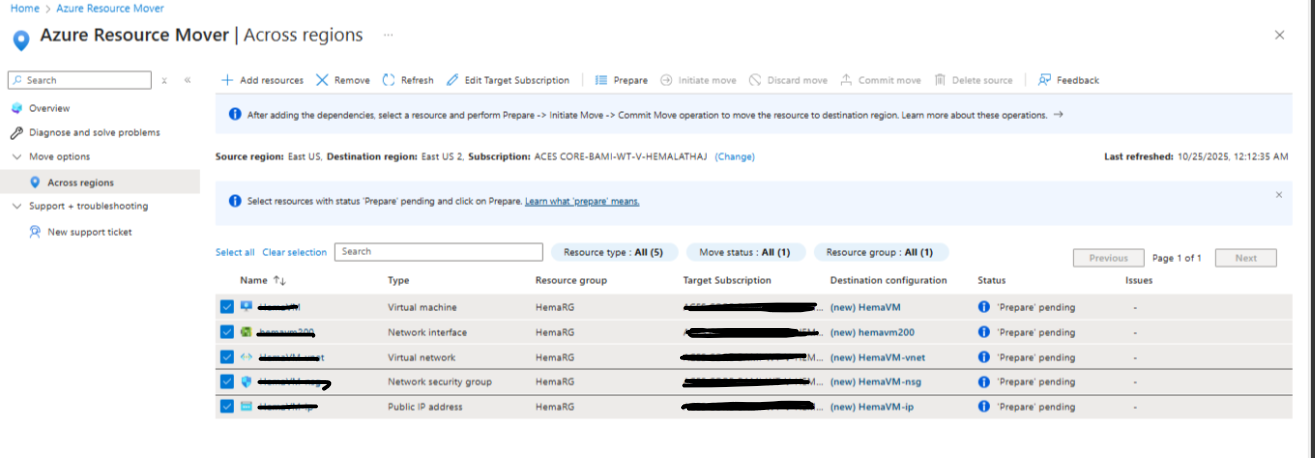Open the Move status filter pill
The image size is (1315, 458).
(744, 252)
